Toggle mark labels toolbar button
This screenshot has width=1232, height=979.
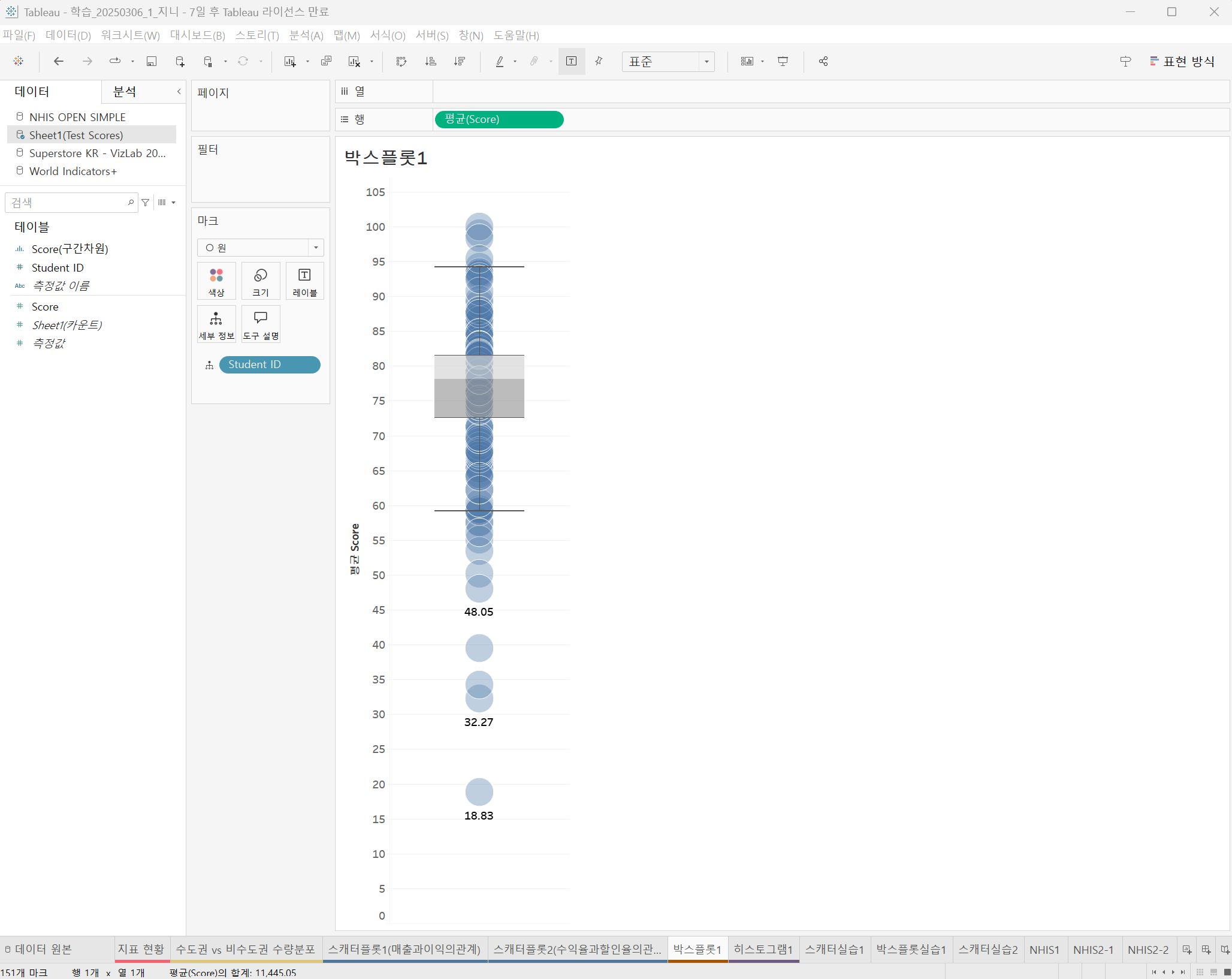click(571, 61)
